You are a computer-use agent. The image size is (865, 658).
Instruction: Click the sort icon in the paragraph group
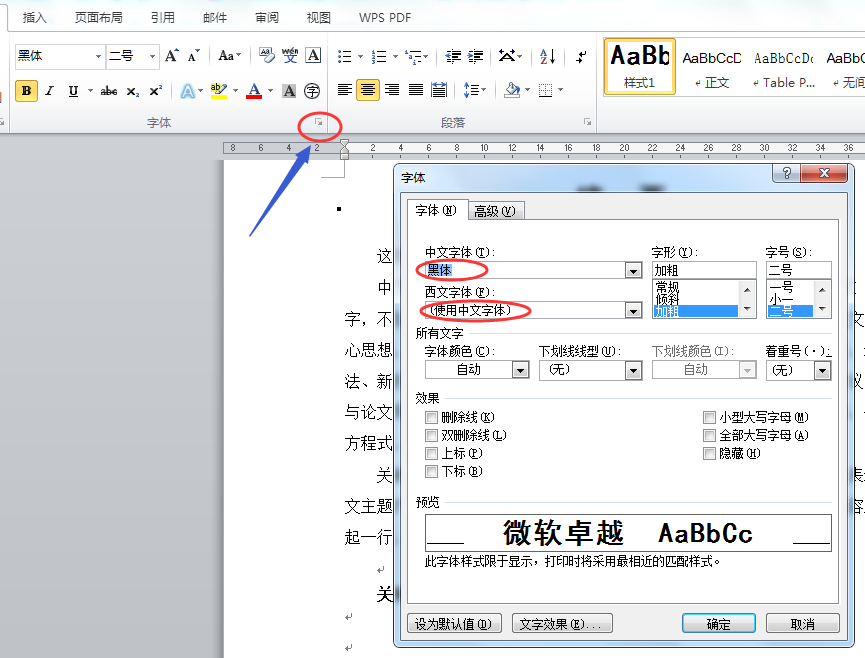[x=547, y=57]
